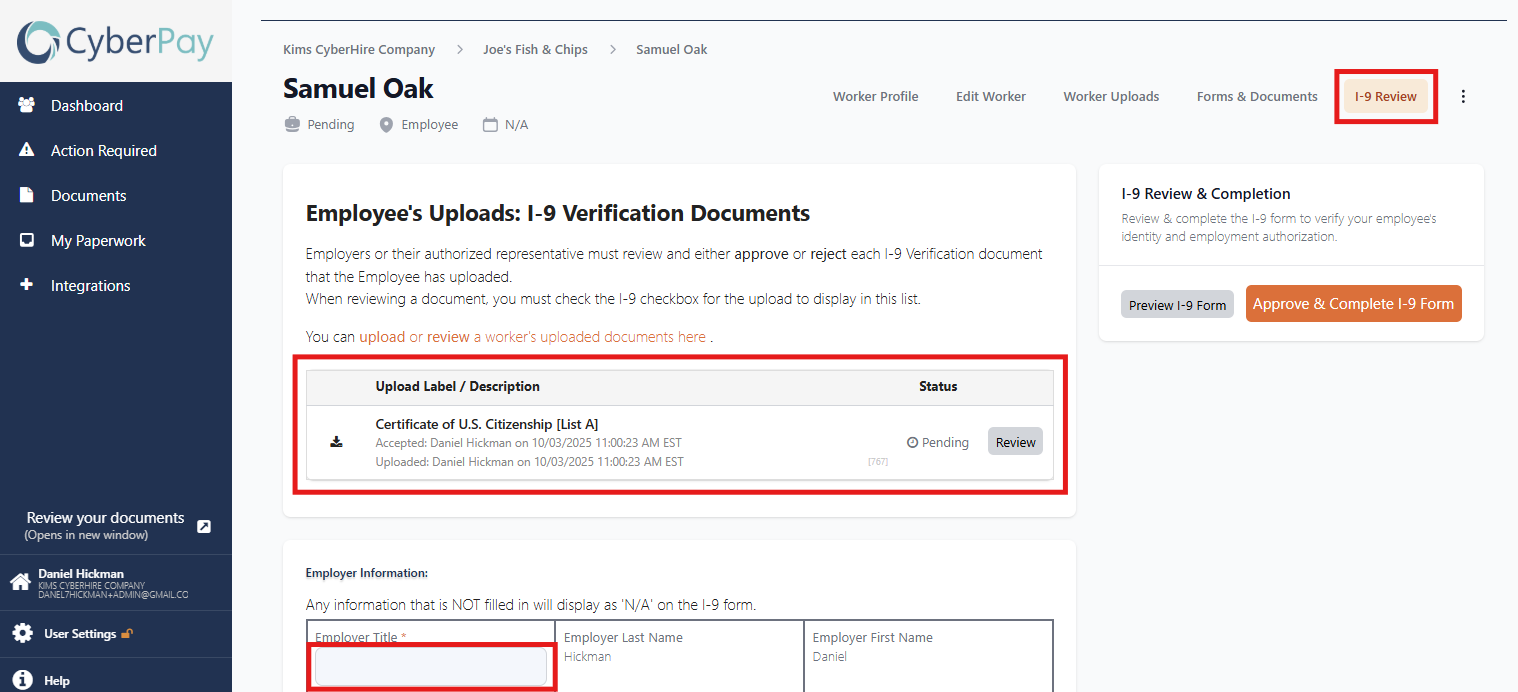Click the Documents file icon in sidebar
The height and width of the screenshot is (692, 1518).
27,195
